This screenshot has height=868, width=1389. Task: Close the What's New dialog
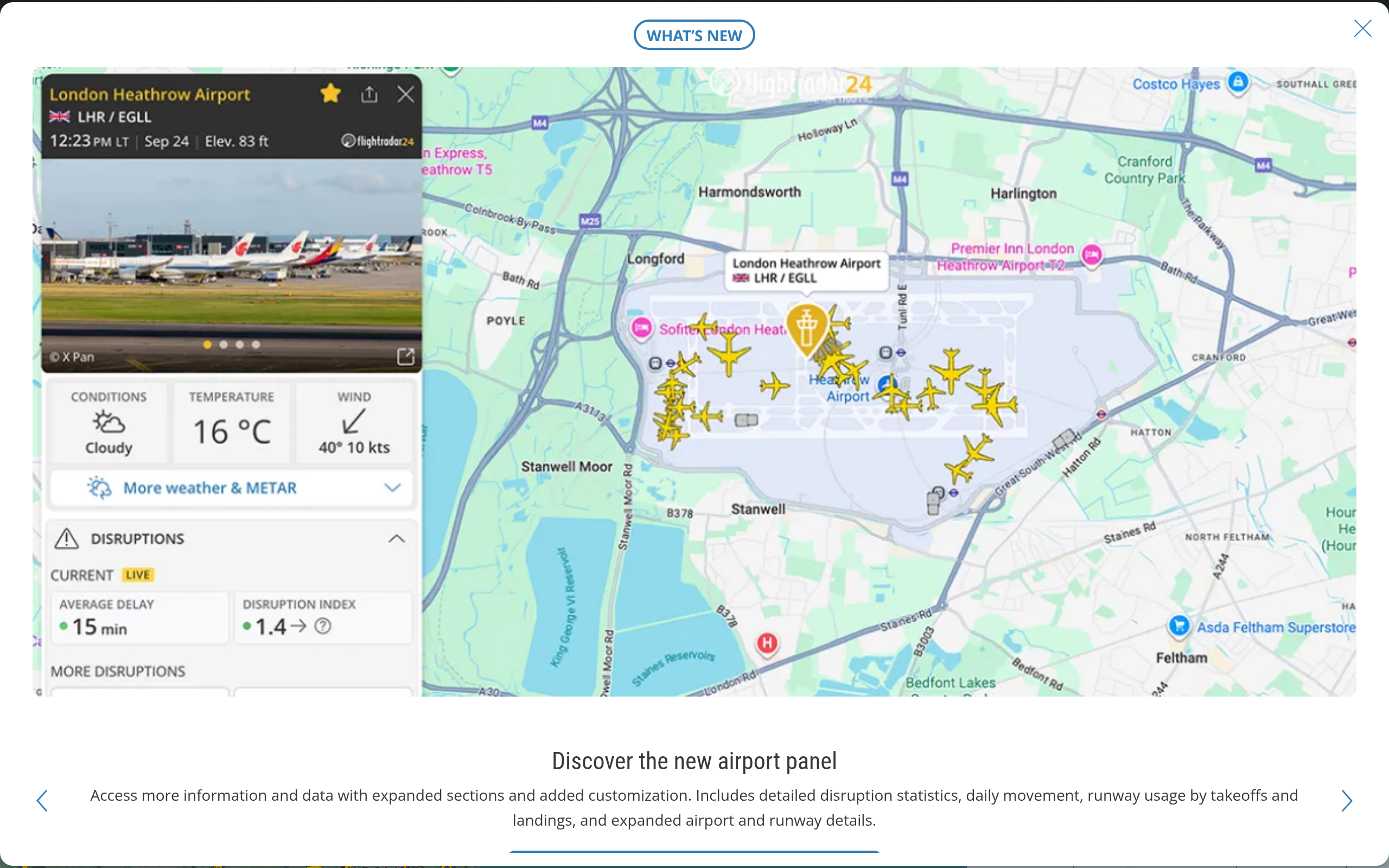point(1362,28)
